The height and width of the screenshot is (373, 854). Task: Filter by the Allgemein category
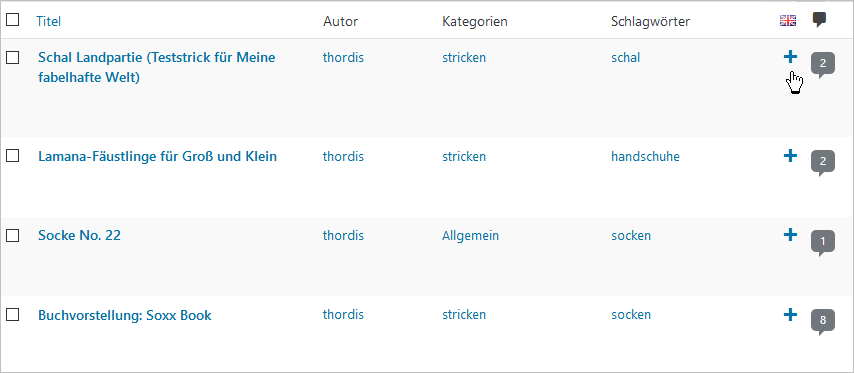[471, 236]
